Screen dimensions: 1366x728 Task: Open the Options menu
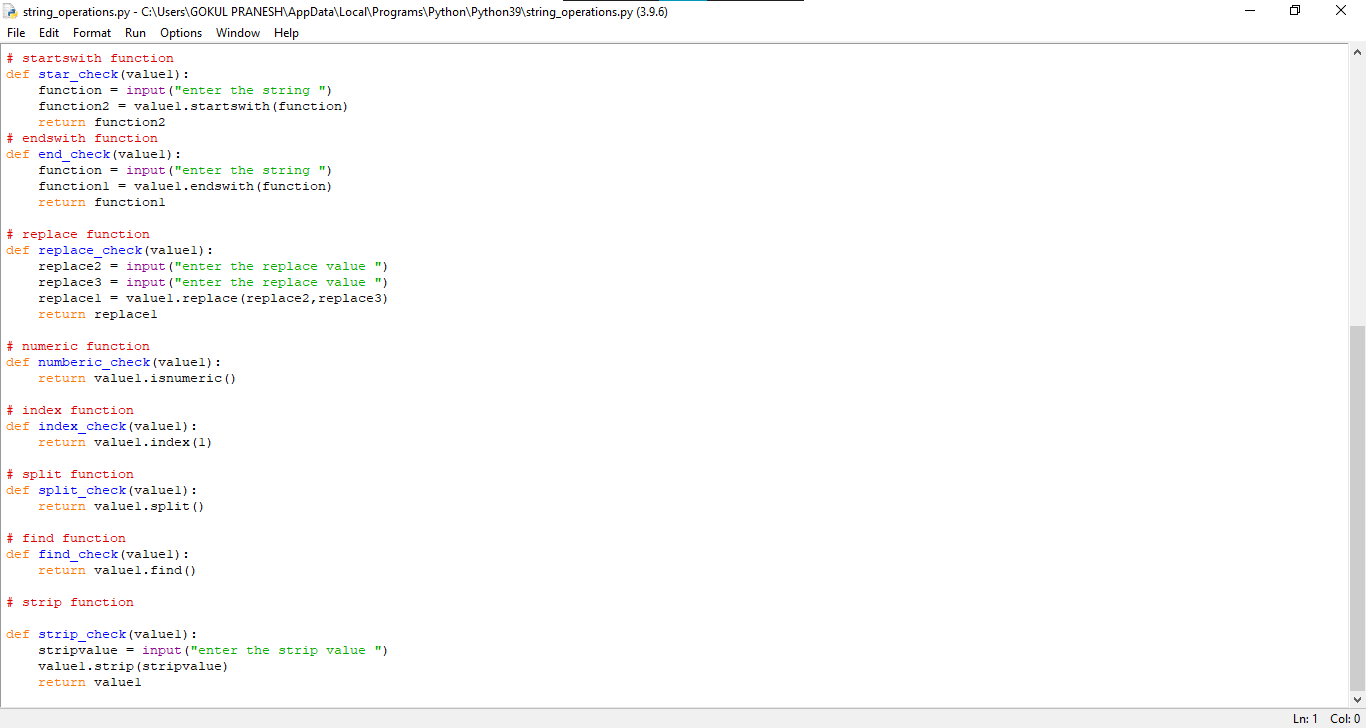(181, 33)
